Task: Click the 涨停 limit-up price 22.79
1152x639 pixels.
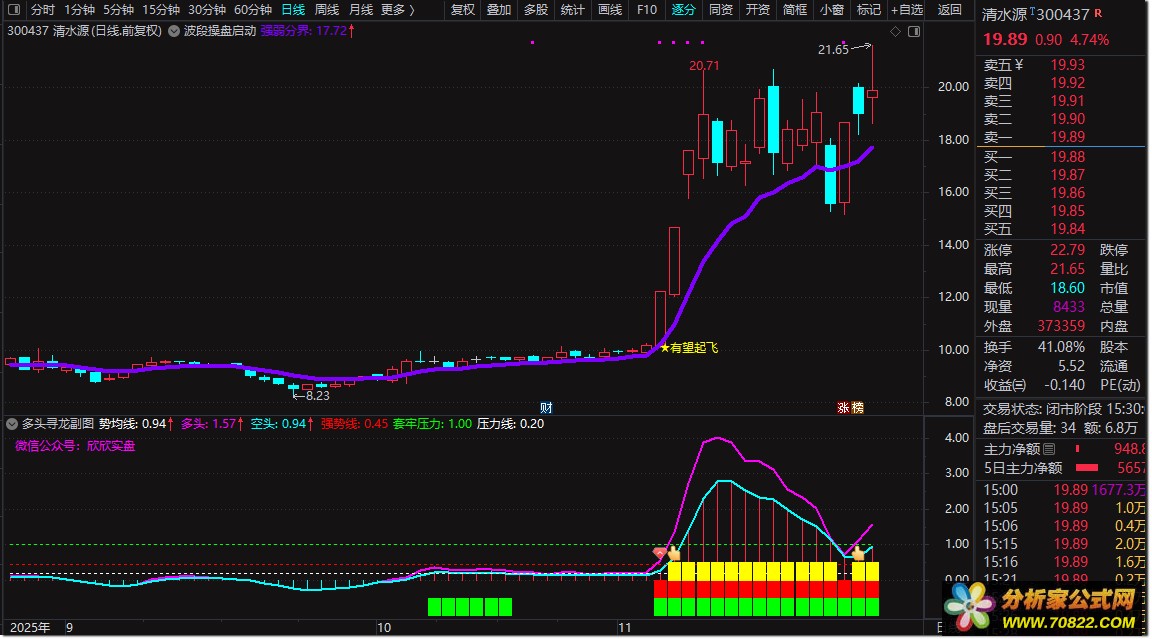Action: click(x=1067, y=250)
